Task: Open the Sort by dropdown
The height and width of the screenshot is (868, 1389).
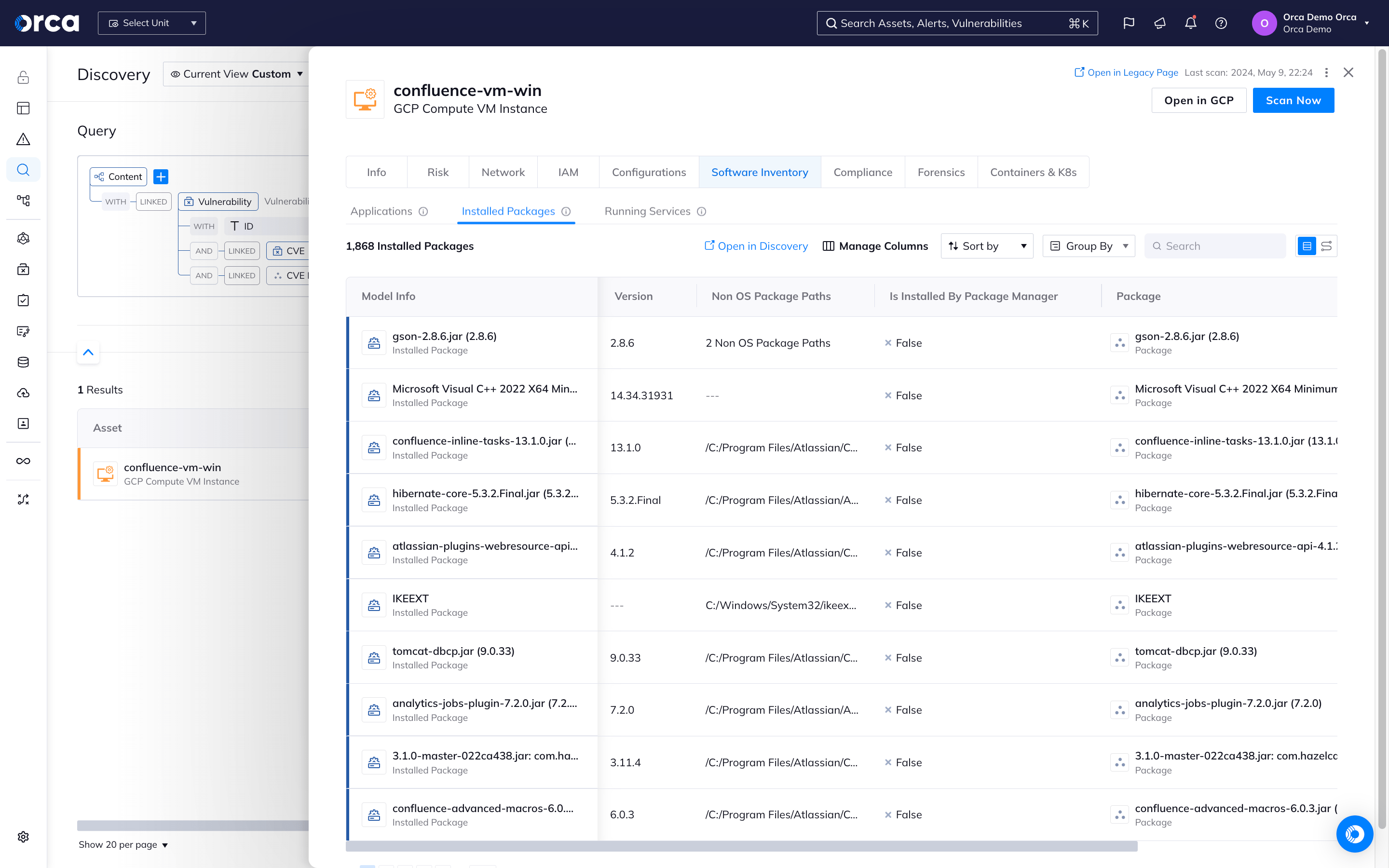Action: [x=986, y=246]
